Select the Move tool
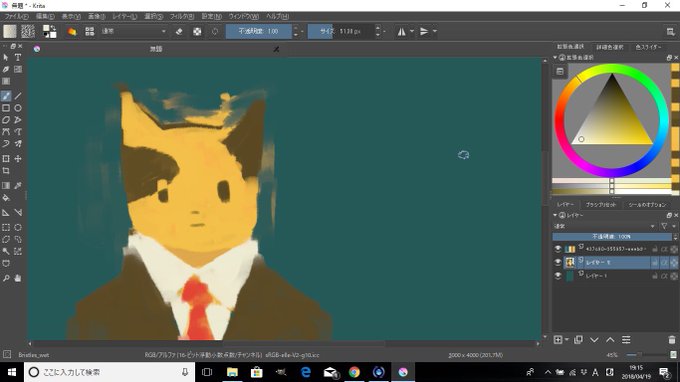This screenshot has height=382, width=680. pos(18,159)
